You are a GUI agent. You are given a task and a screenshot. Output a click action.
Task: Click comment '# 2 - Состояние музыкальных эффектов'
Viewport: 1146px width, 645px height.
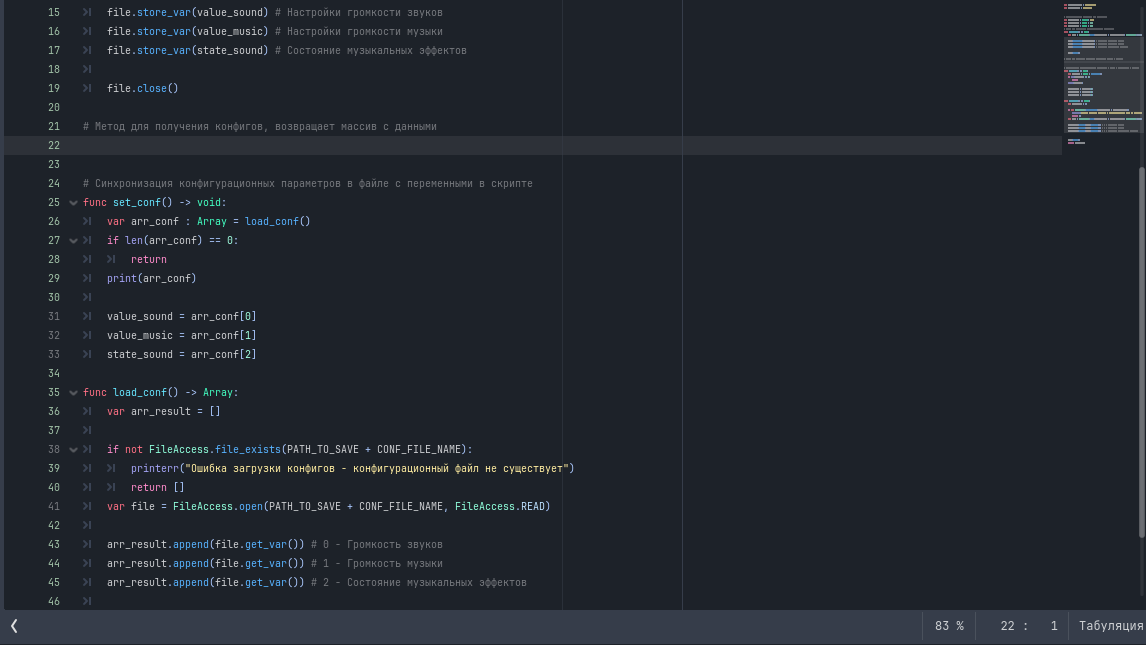pos(419,582)
